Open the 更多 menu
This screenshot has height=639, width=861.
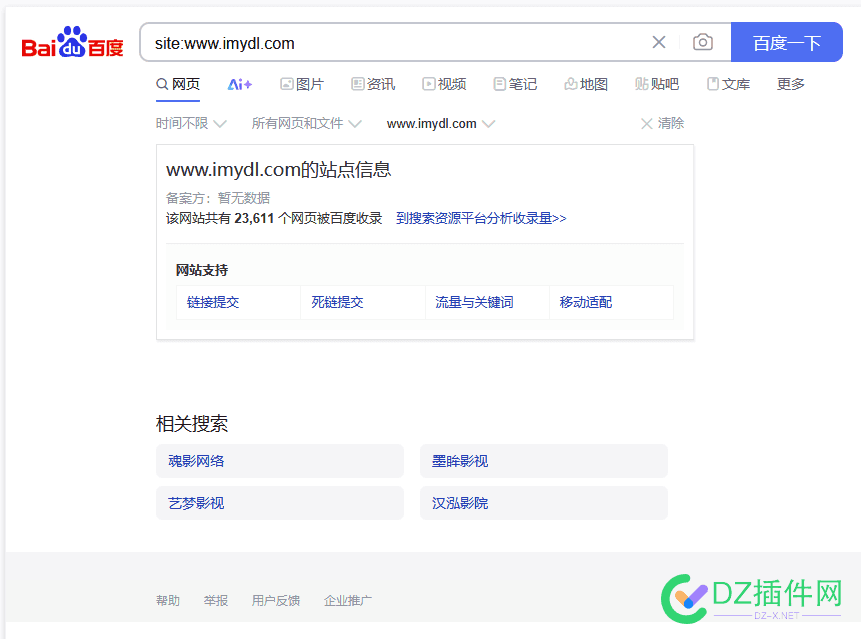(791, 84)
